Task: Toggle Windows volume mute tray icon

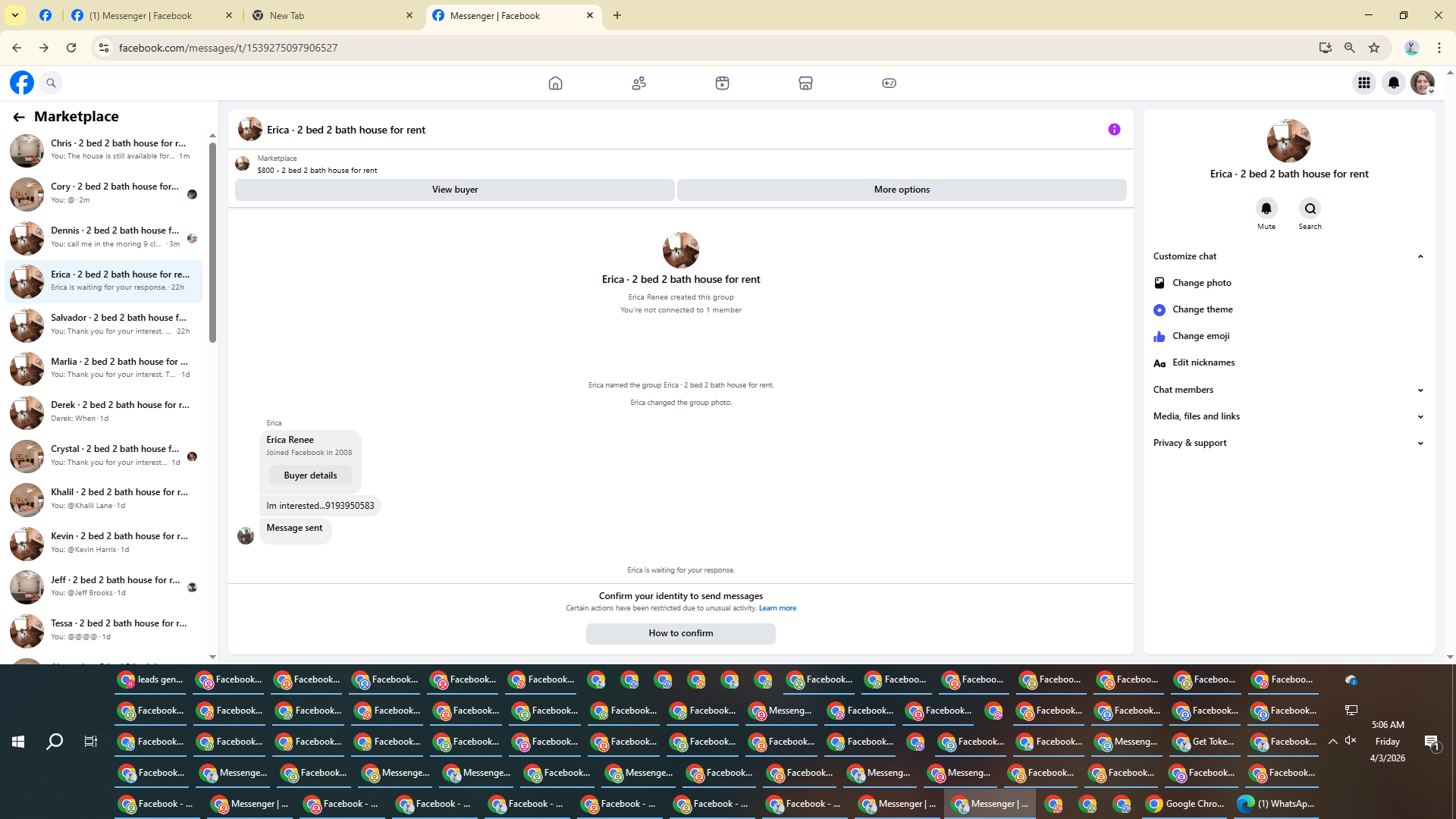Action: click(1351, 741)
